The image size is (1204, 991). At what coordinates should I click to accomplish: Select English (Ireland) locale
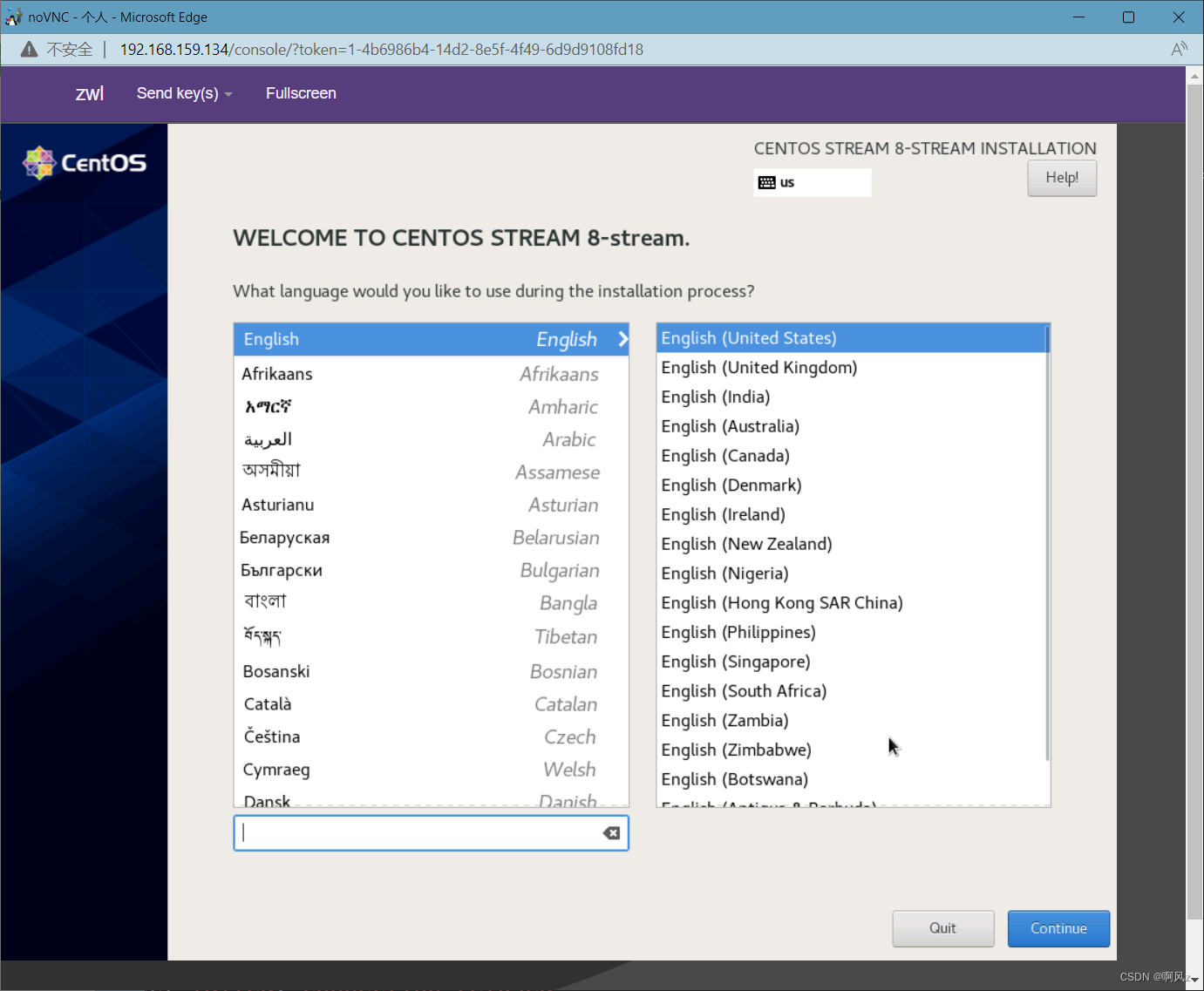pyautogui.click(x=851, y=515)
